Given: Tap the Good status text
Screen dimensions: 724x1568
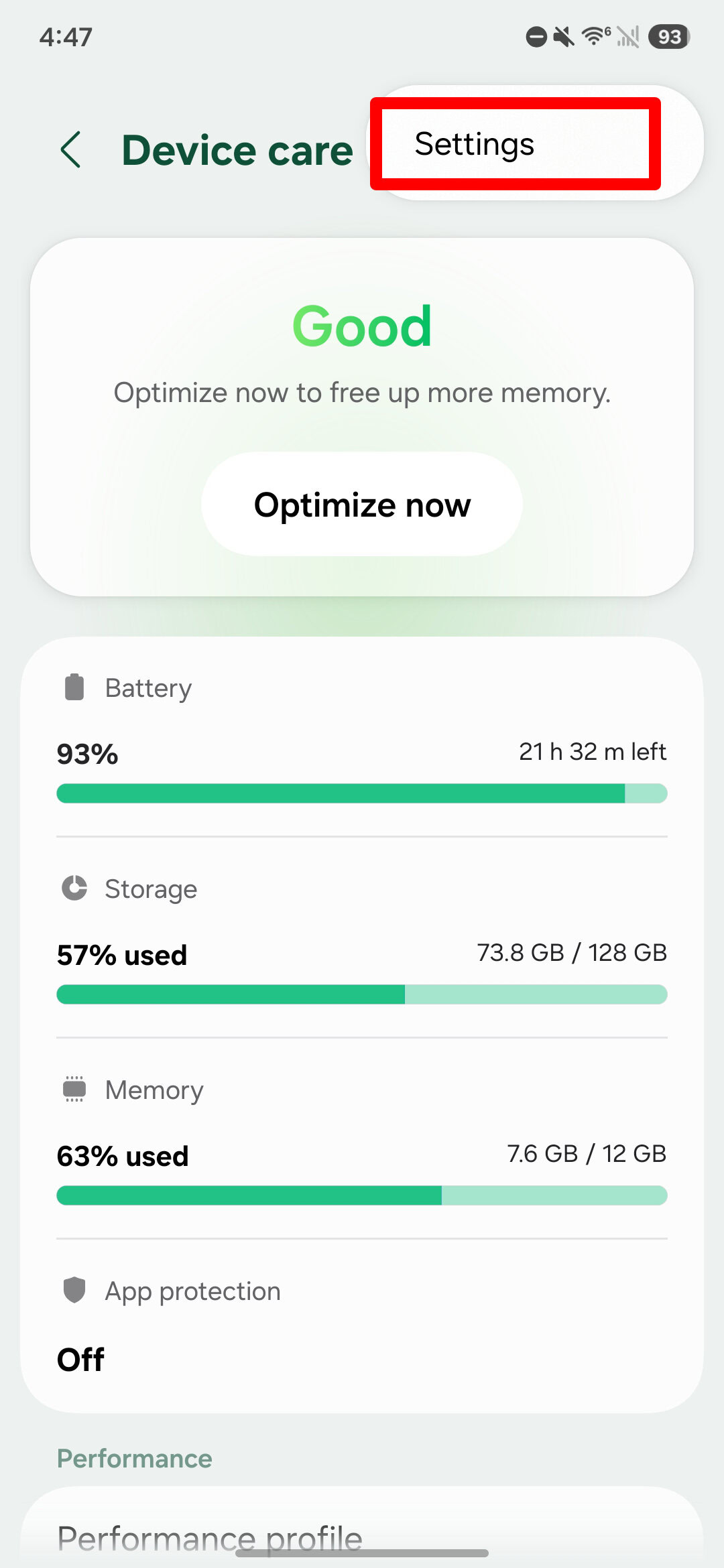Looking at the screenshot, I should pyautogui.click(x=362, y=326).
